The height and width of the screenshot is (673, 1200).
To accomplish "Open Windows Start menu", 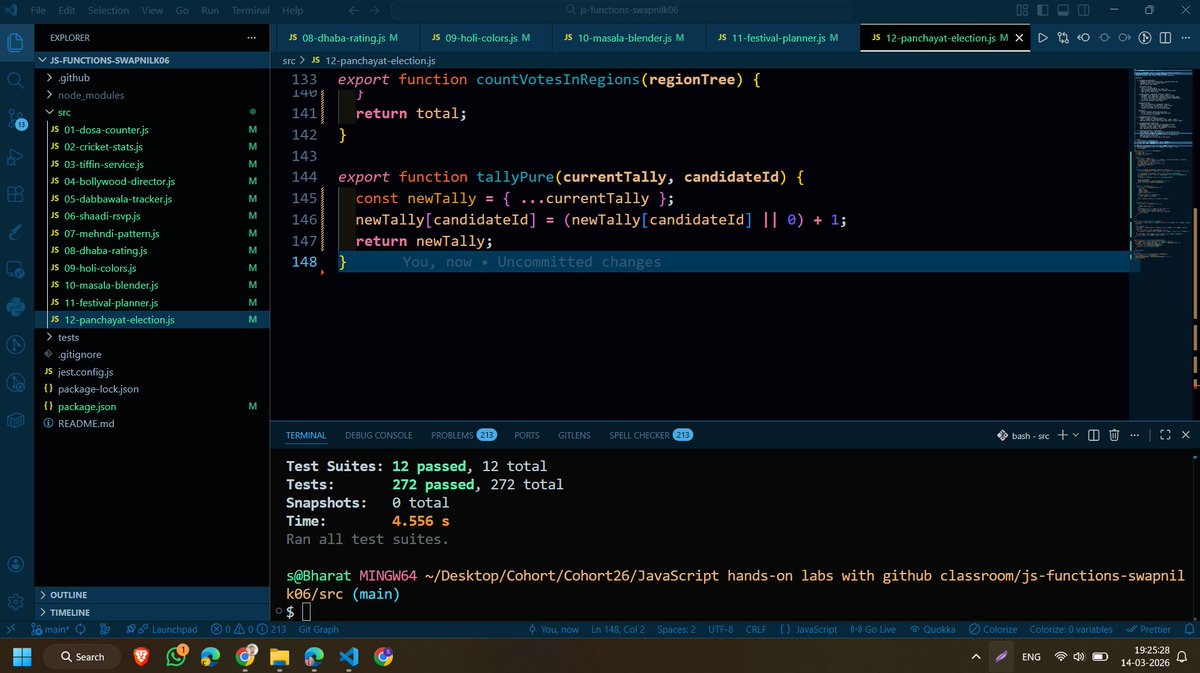I will coord(21,656).
